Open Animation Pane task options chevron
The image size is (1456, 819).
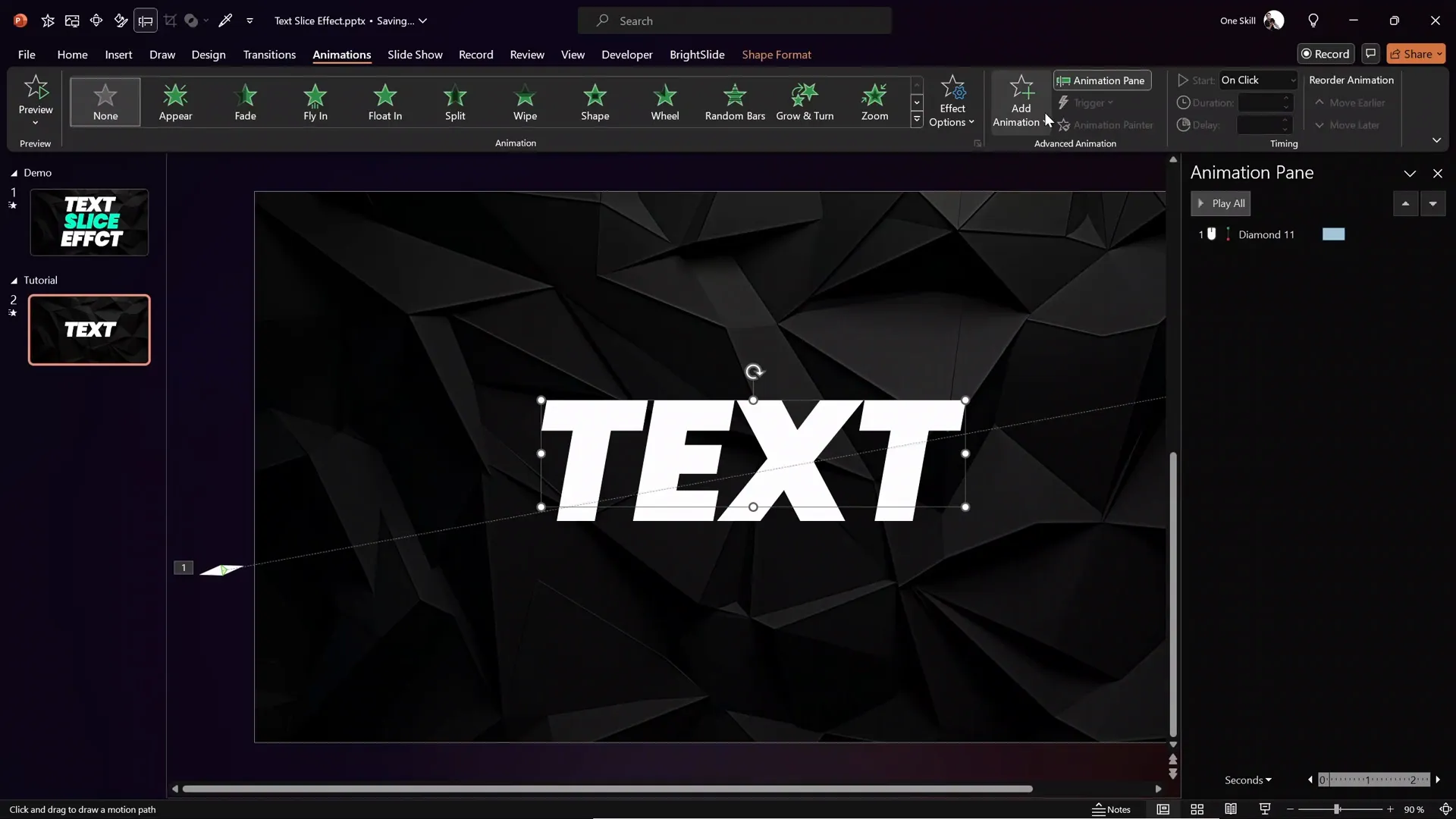[1410, 174]
